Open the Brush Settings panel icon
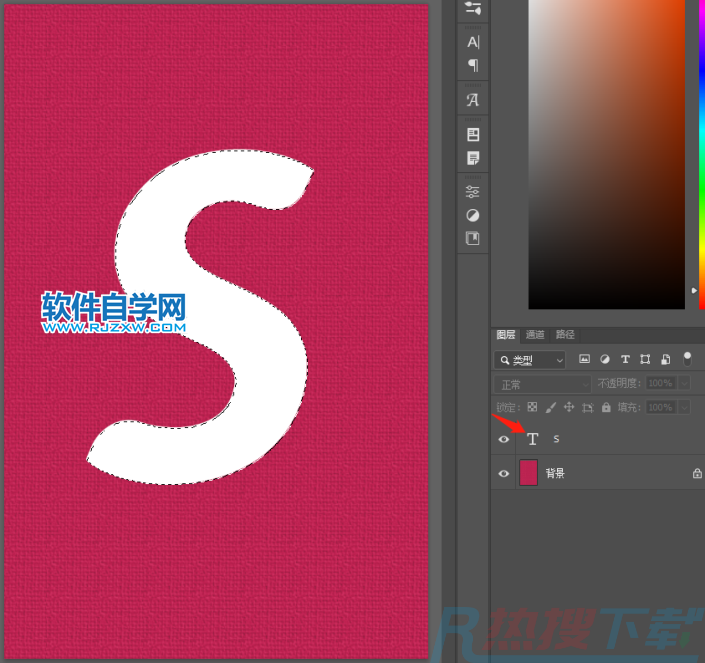The height and width of the screenshot is (663, 705). [473, 8]
